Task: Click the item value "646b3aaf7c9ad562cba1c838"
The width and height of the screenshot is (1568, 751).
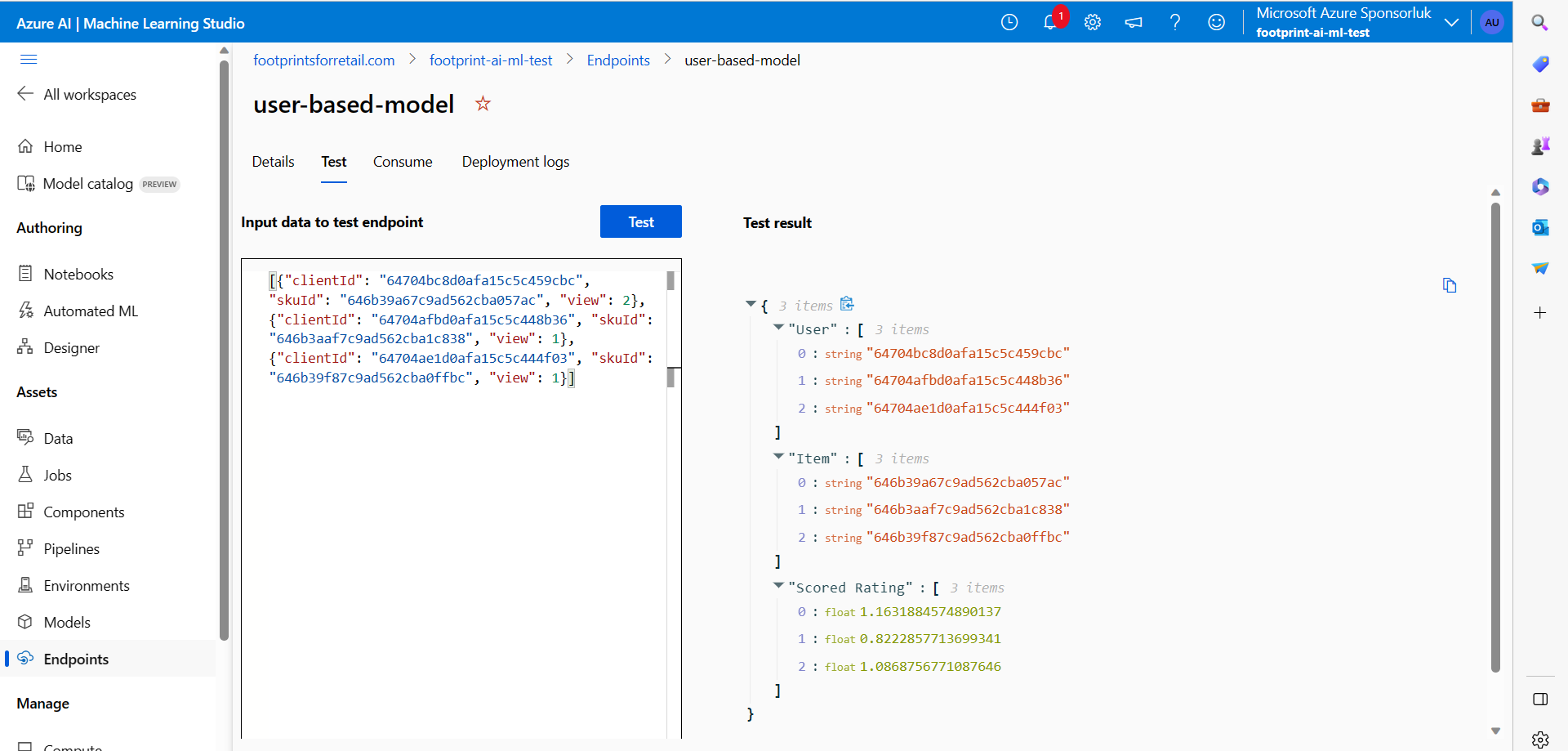Action: 968,509
